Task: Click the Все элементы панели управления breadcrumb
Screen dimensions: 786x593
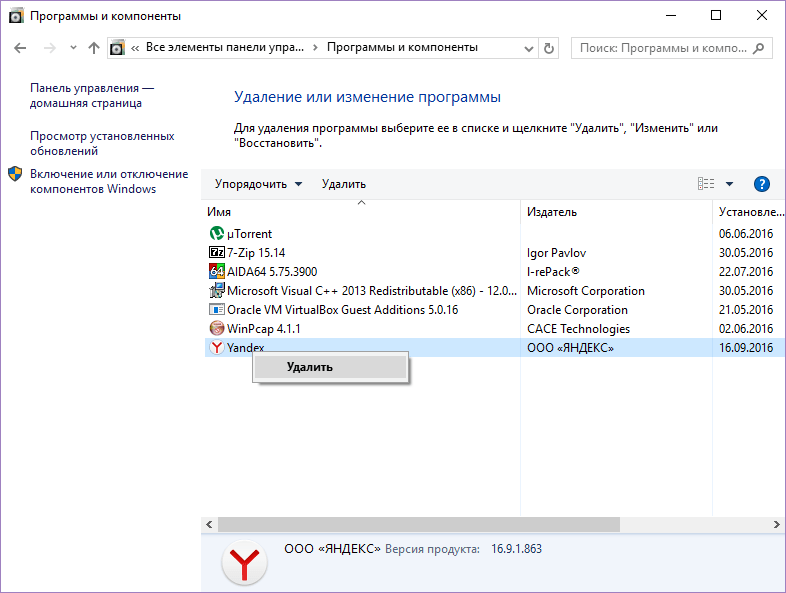Action: (225, 47)
